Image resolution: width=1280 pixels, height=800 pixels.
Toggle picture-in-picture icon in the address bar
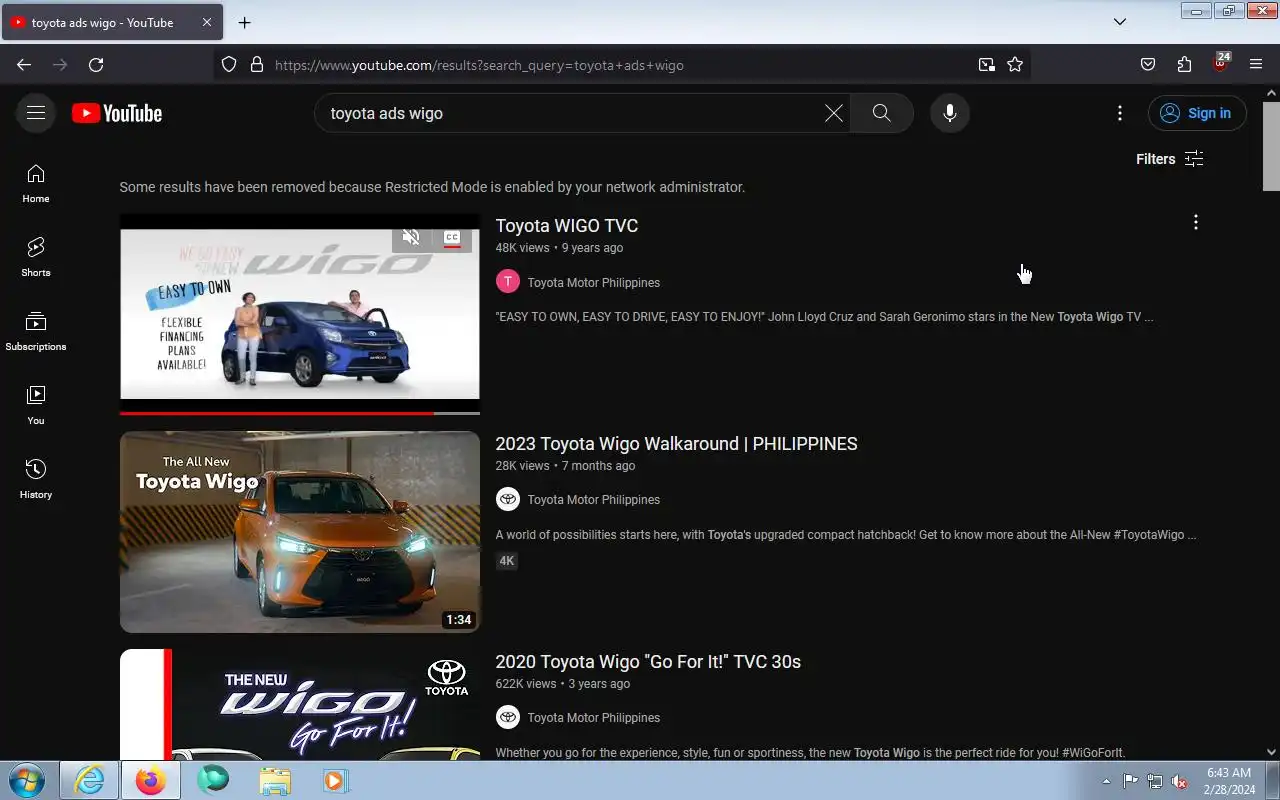pyautogui.click(x=987, y=65)
